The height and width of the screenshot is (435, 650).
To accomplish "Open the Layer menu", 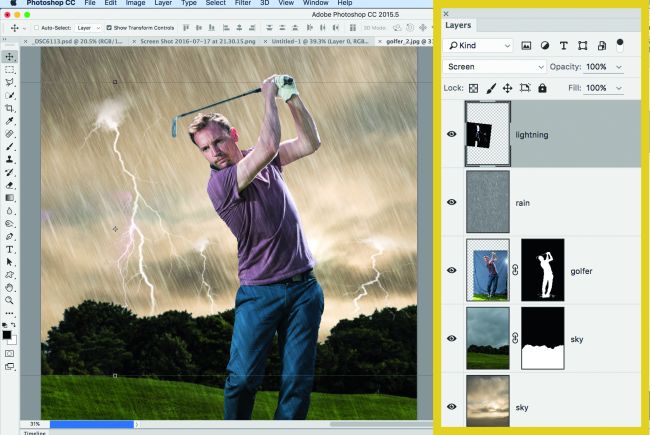I will tap(163, 3).
